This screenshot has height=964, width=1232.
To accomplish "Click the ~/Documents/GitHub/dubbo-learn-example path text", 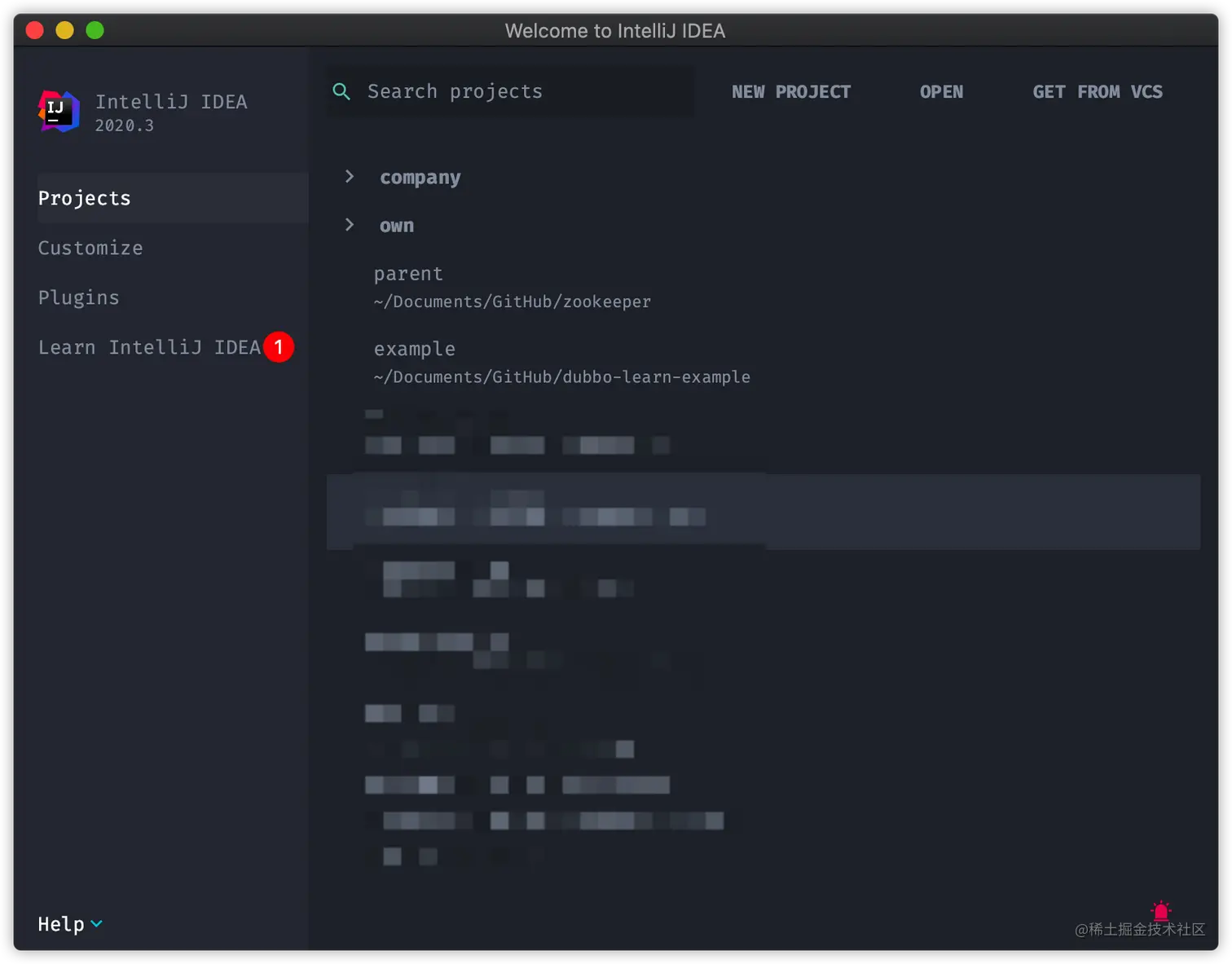I will [x=562, y=376].
